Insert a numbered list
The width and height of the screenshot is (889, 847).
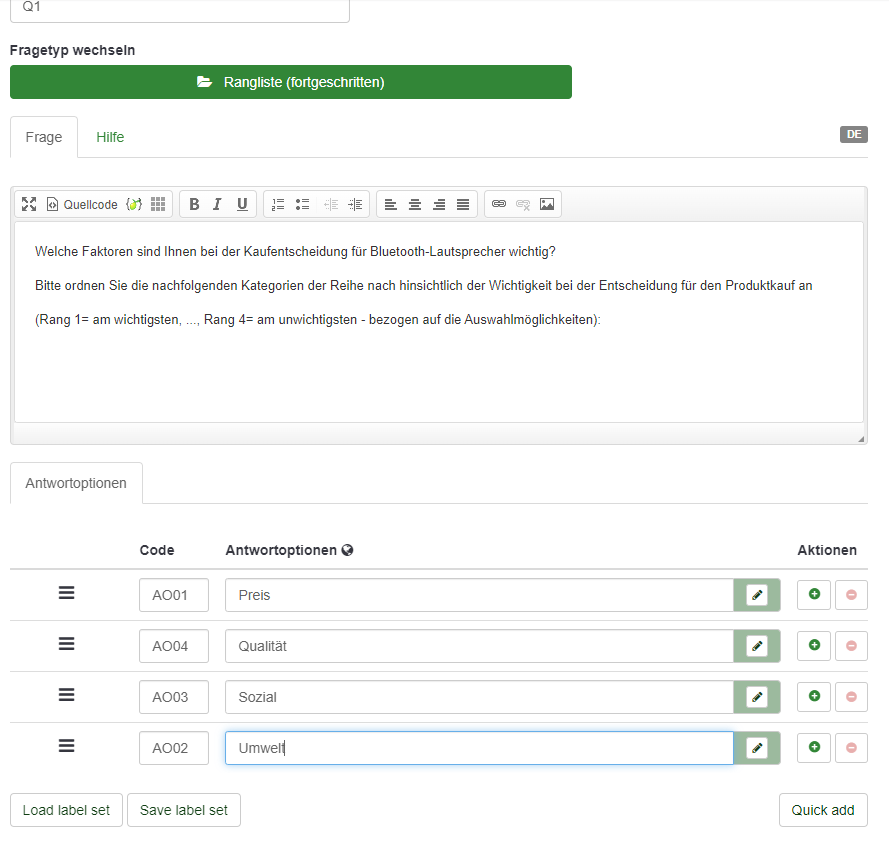pyautogui.click(x=278, y=204)
